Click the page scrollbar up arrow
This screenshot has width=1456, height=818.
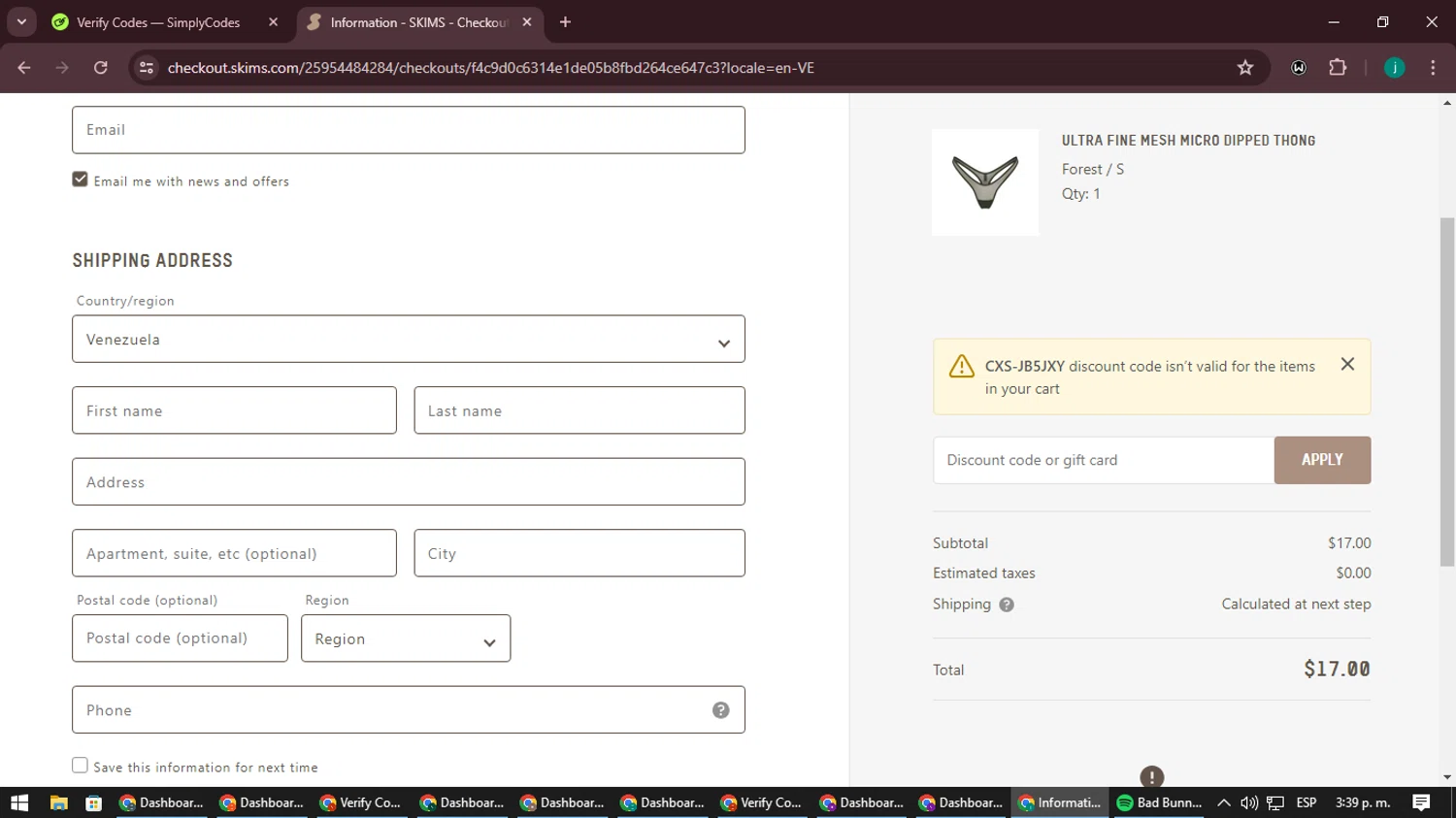tap(1447, 102)
